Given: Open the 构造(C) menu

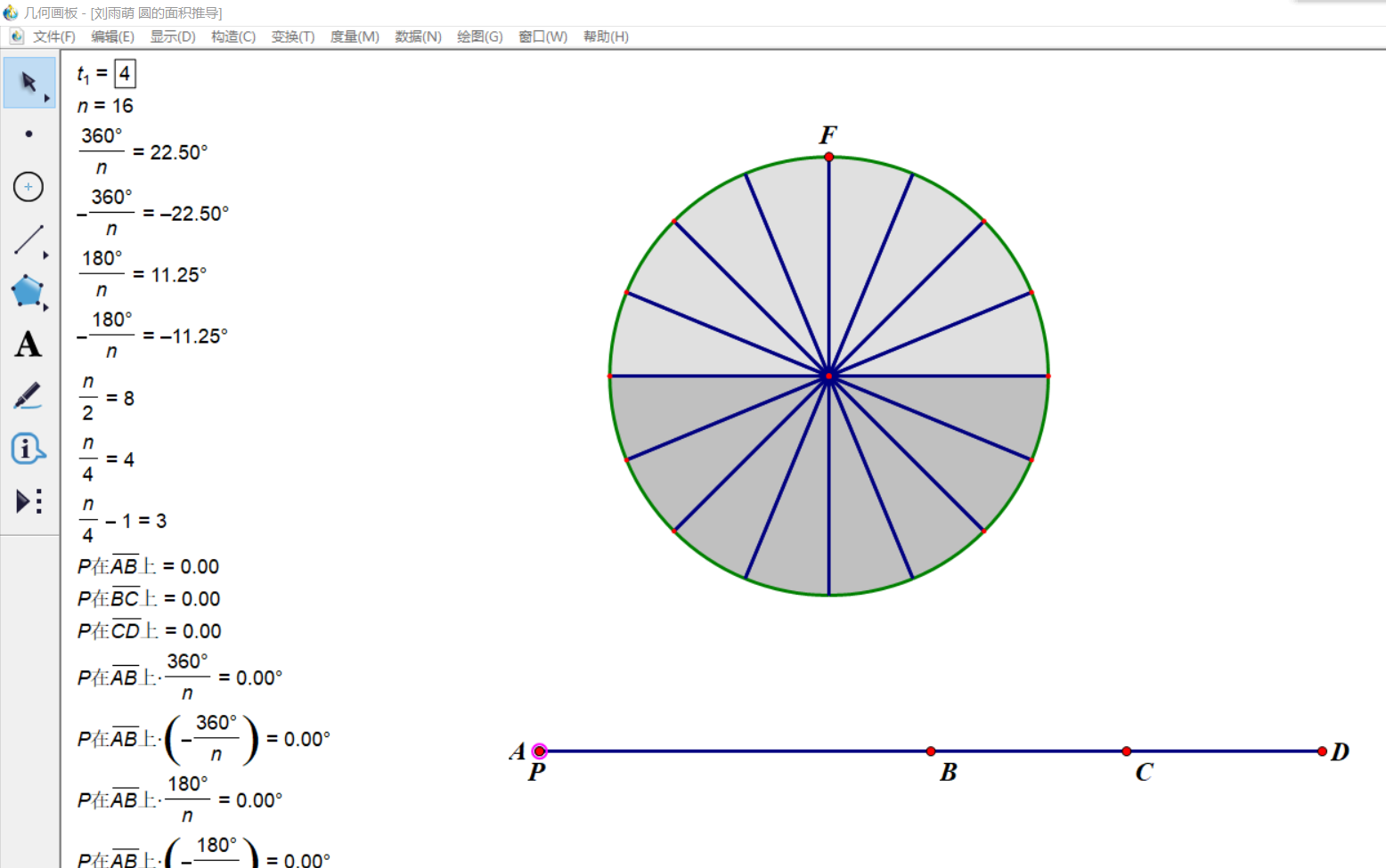Looking at the screenshot, I should [233, 37].
